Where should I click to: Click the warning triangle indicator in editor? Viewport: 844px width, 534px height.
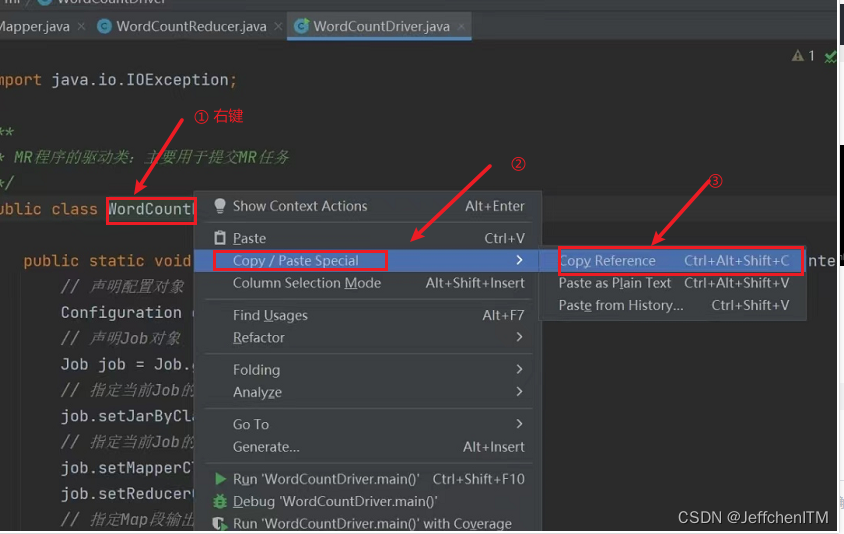point(798,55)
